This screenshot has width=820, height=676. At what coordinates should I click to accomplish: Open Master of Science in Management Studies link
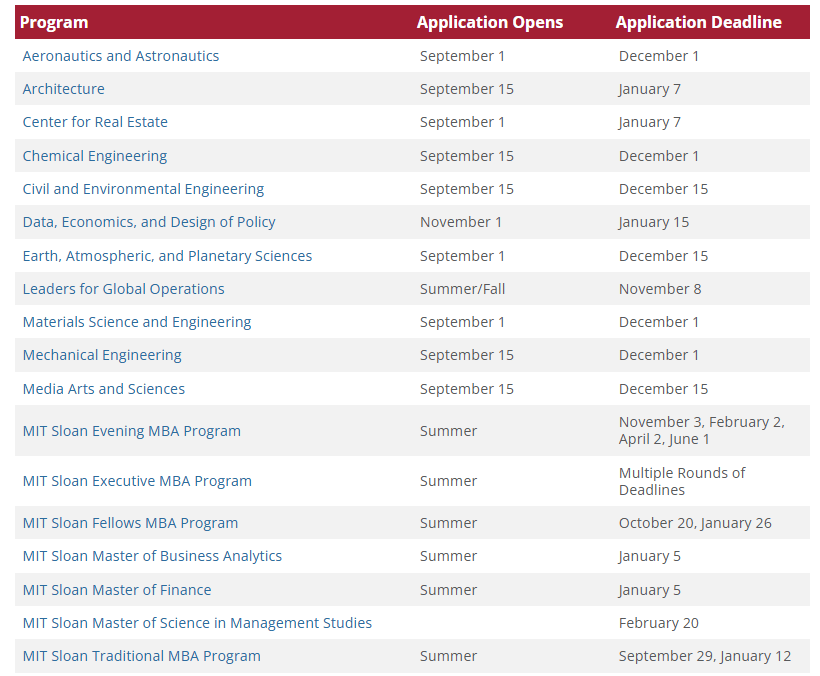coord(197,623)
